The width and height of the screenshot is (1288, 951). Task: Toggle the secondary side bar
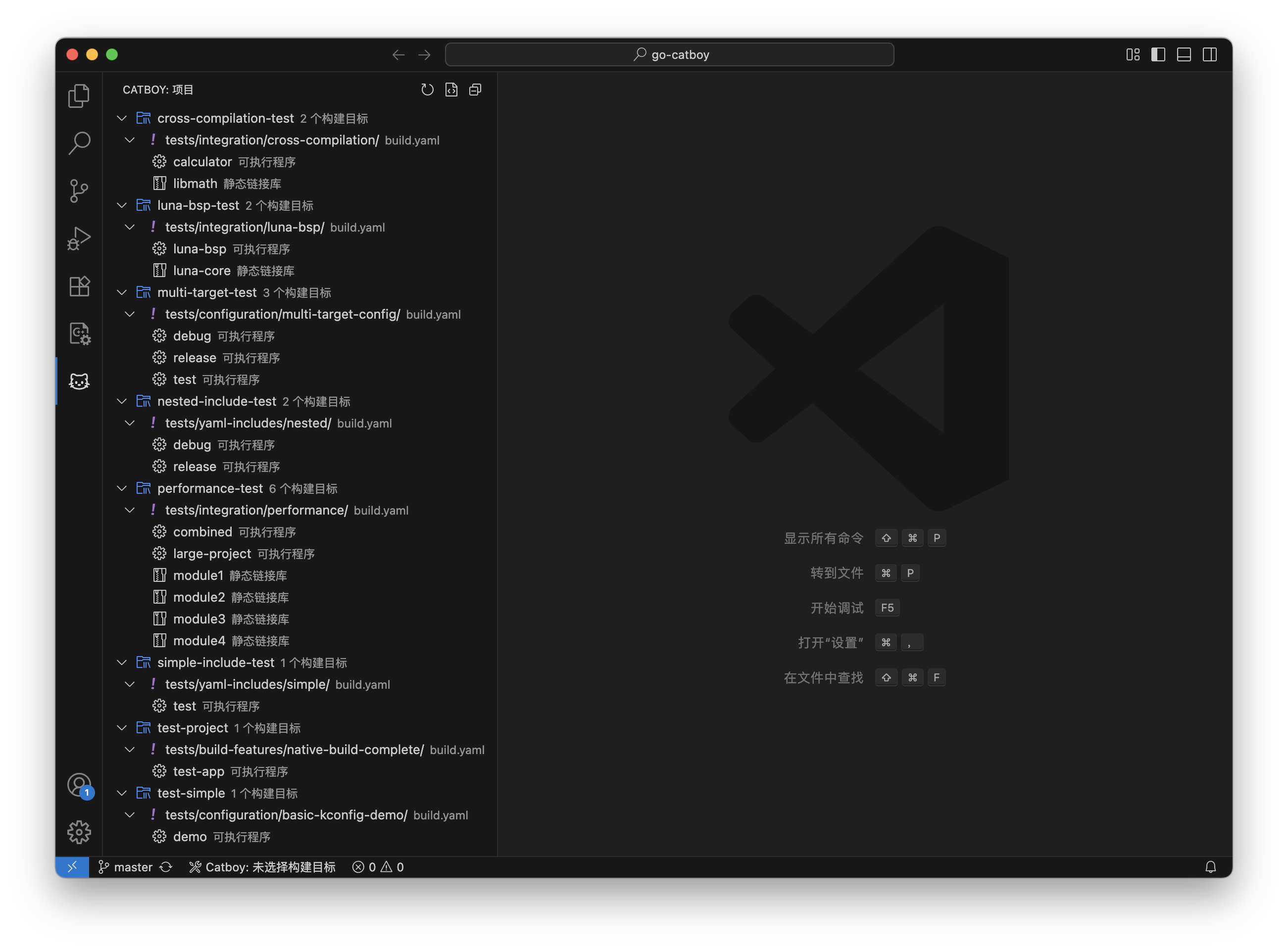click(x=1210, y=55)
